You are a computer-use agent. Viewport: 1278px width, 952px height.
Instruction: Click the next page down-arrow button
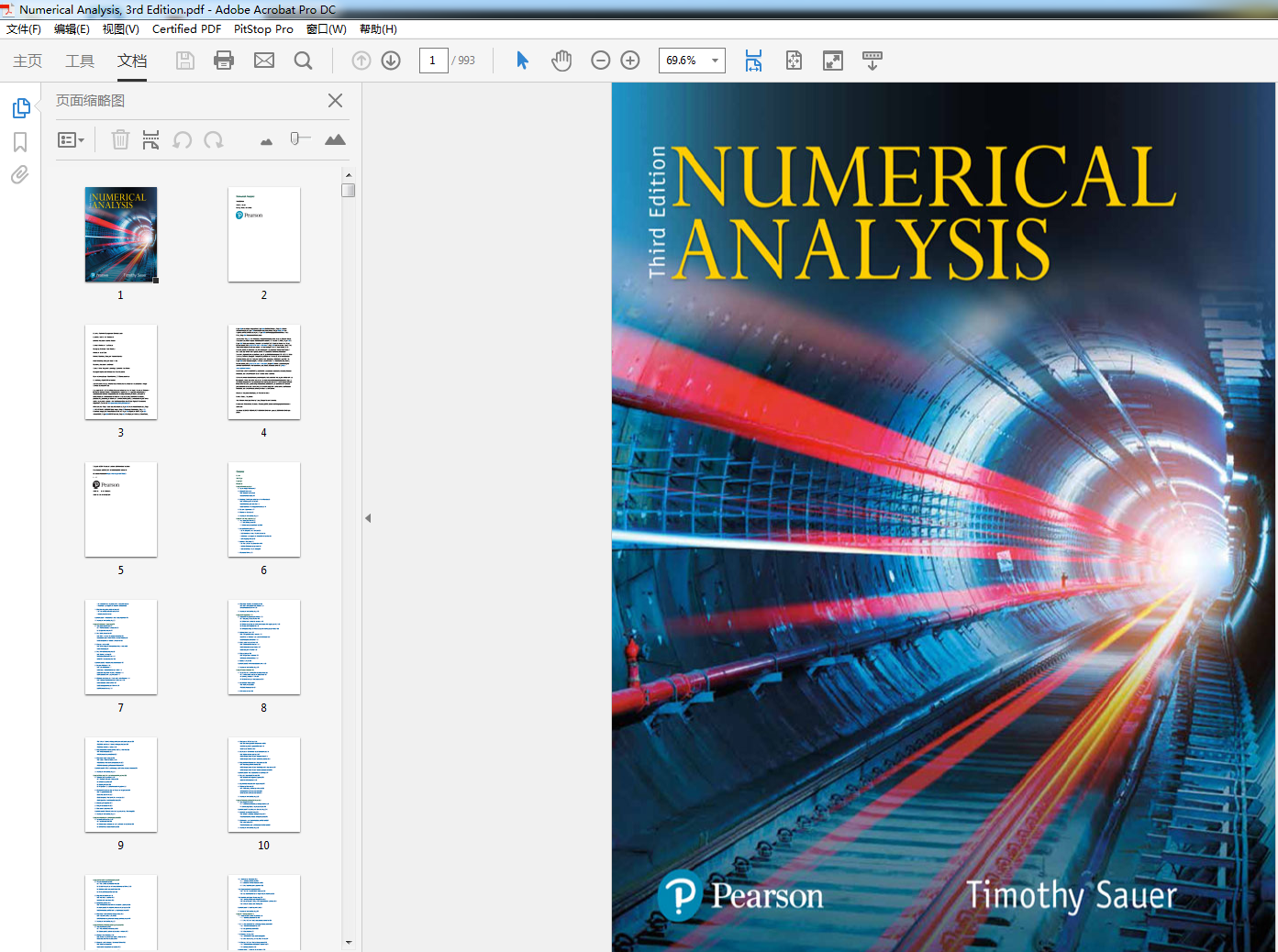click(390, 61)
